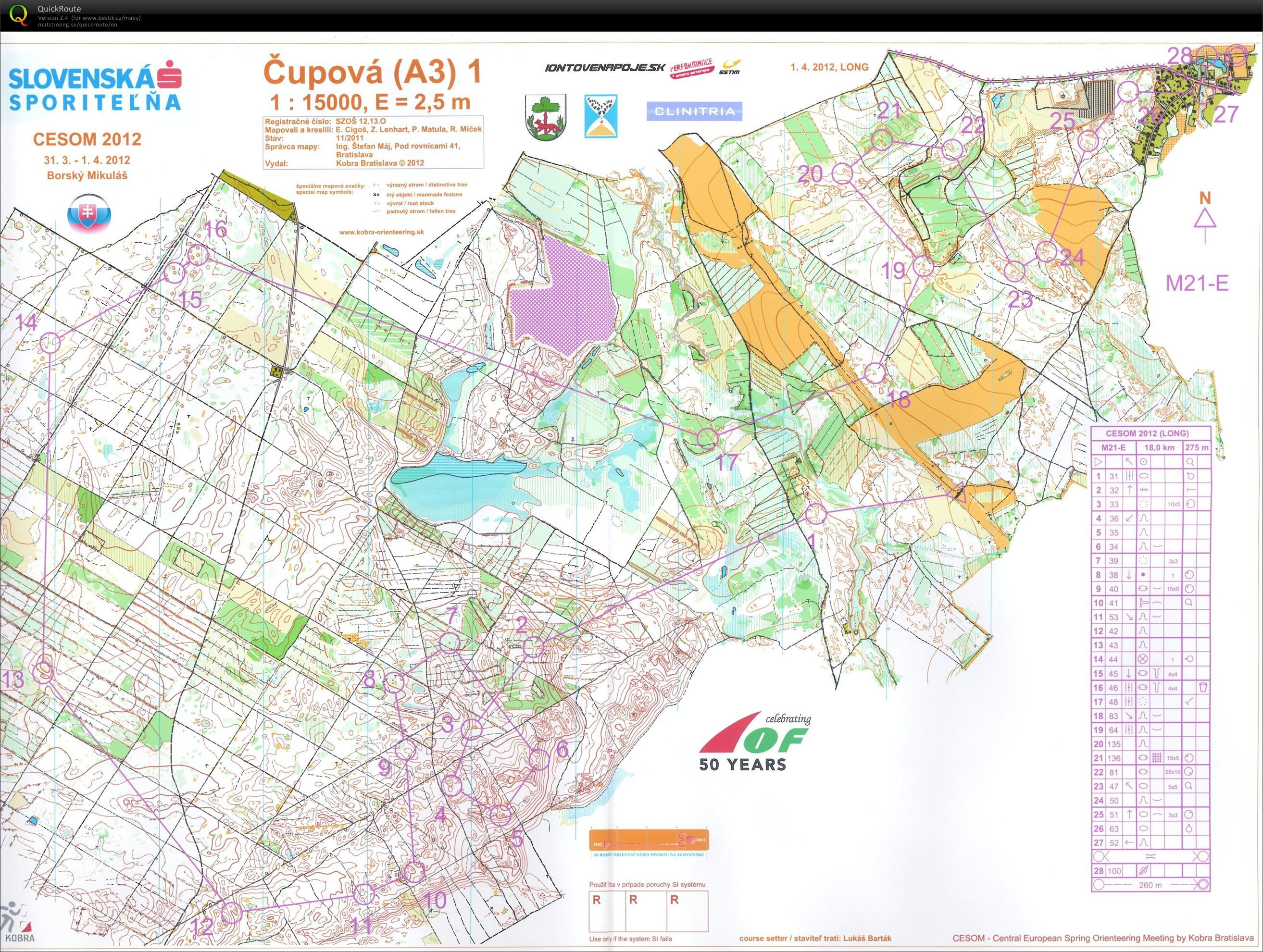Open the www.bestik.cz/mapy link

[110, 18]
